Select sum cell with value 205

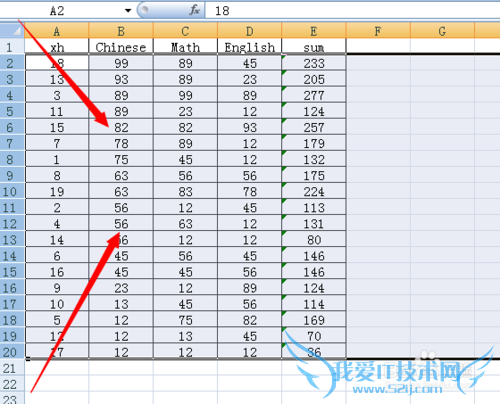click(x=314, y=79)
